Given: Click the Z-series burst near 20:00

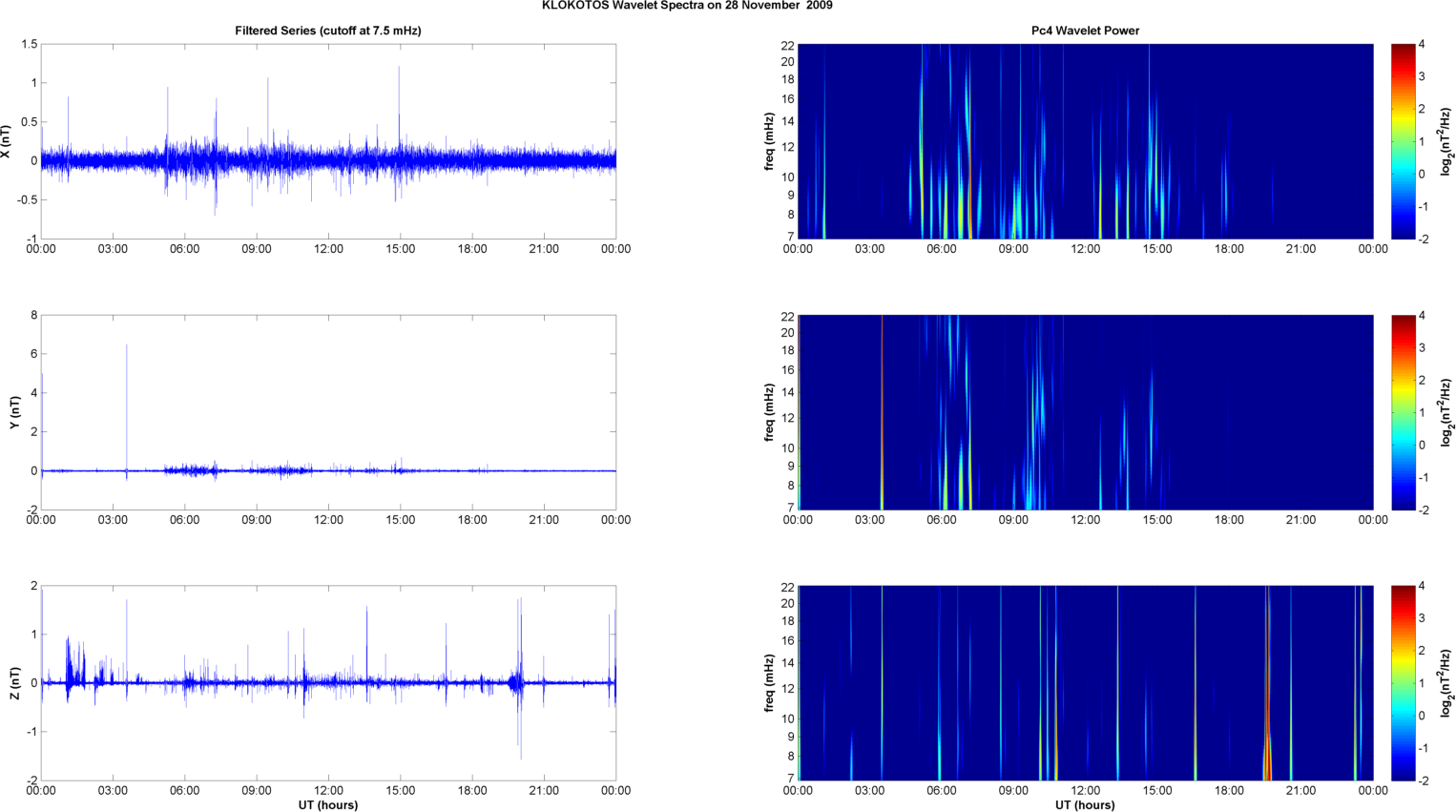Looking at the screenshot, I should pyautogui.click(x=519, y=677).
